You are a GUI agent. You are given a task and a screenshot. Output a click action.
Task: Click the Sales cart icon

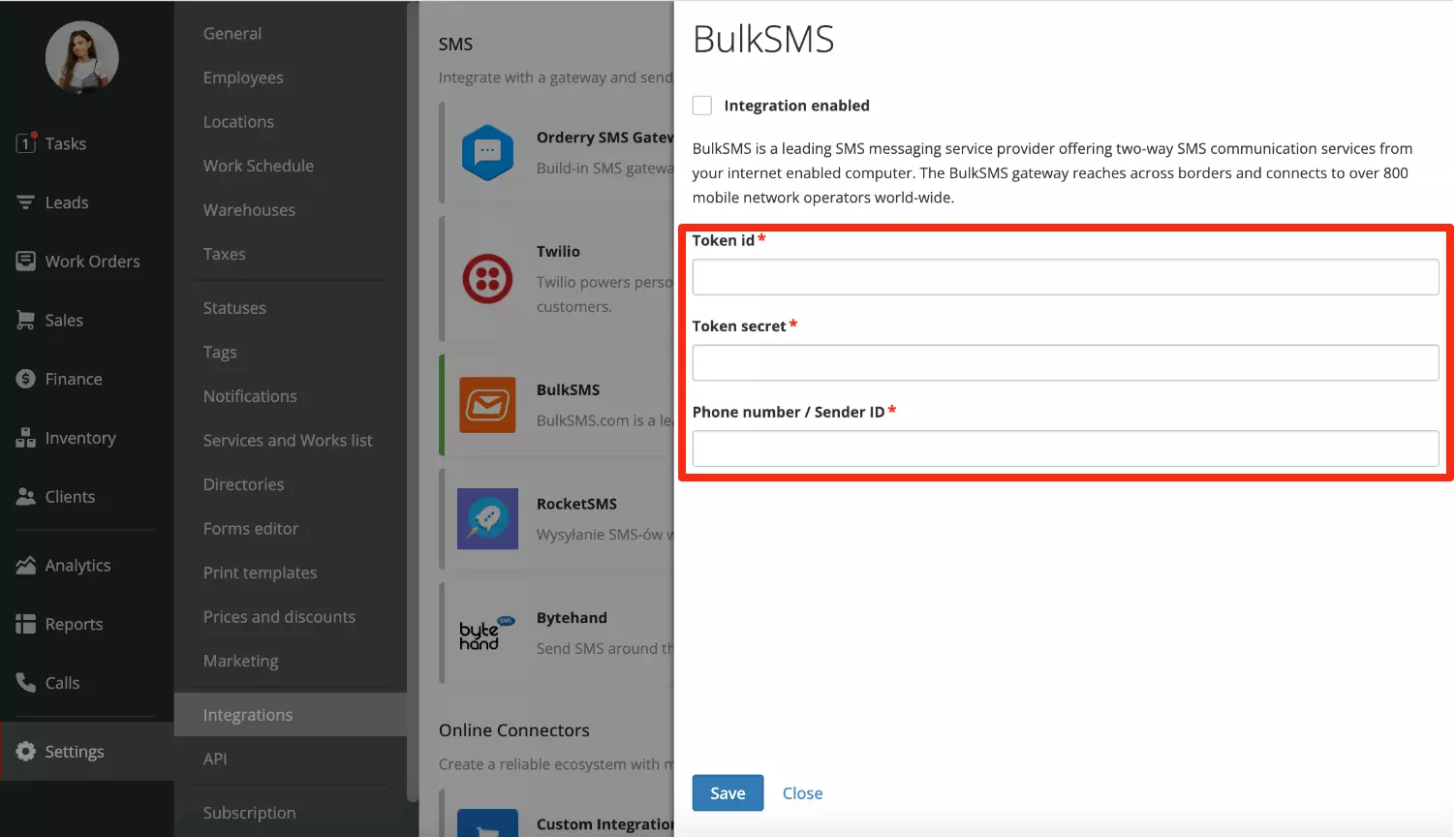[x=26, y=321]
